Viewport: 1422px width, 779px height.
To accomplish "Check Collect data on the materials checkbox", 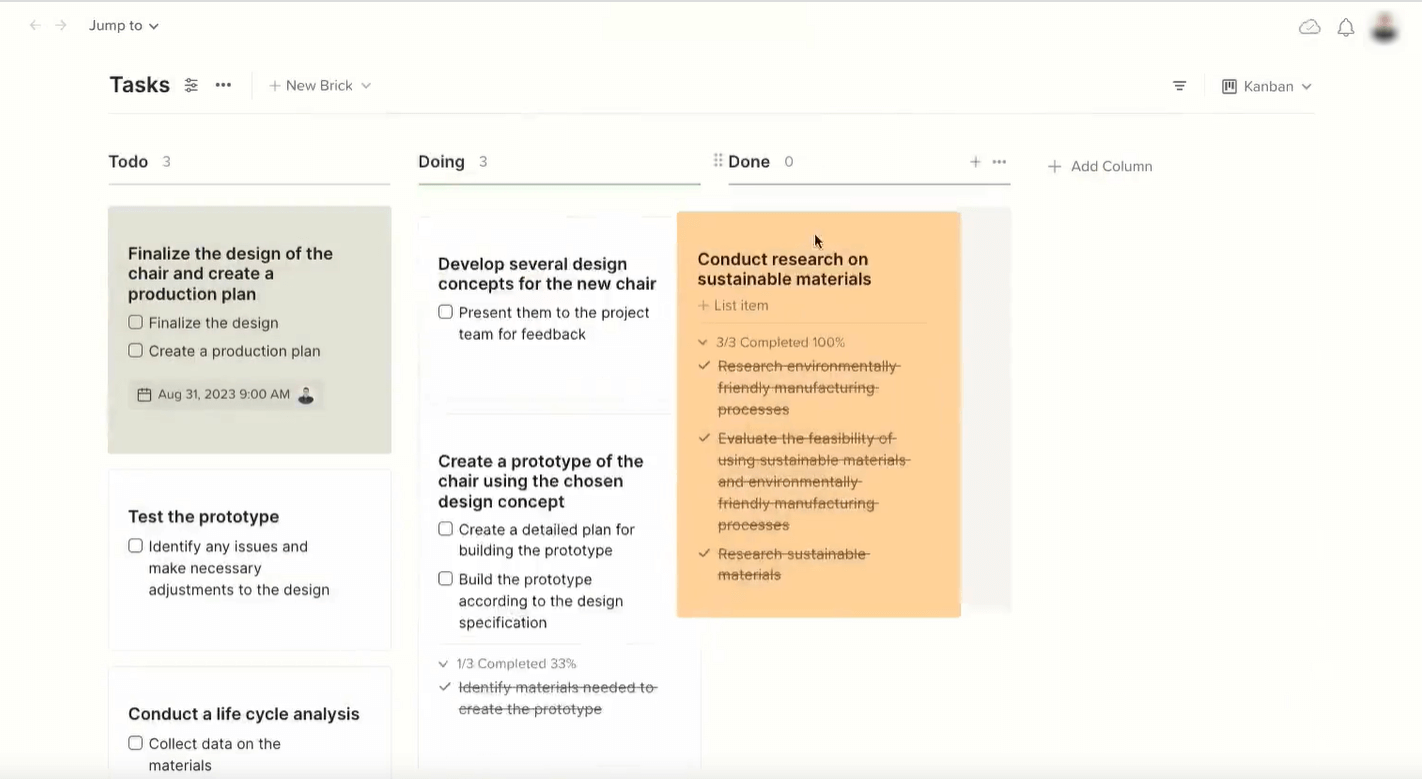I will 135,742.
